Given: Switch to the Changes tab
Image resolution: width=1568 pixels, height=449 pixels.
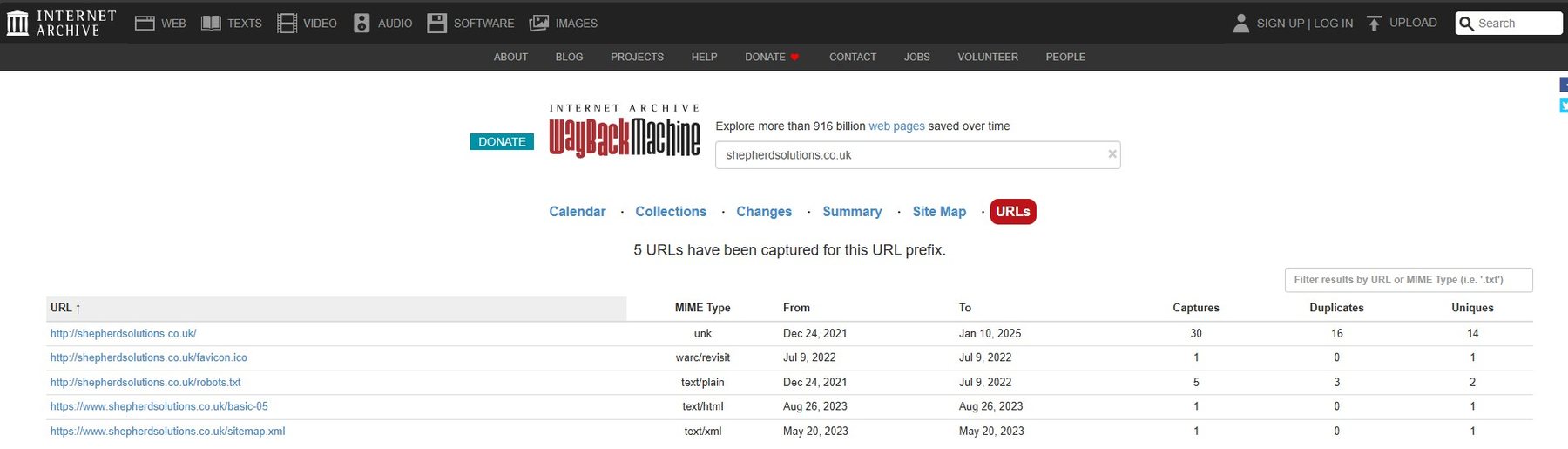Looking at the screenshot, I should coord(764,211).
